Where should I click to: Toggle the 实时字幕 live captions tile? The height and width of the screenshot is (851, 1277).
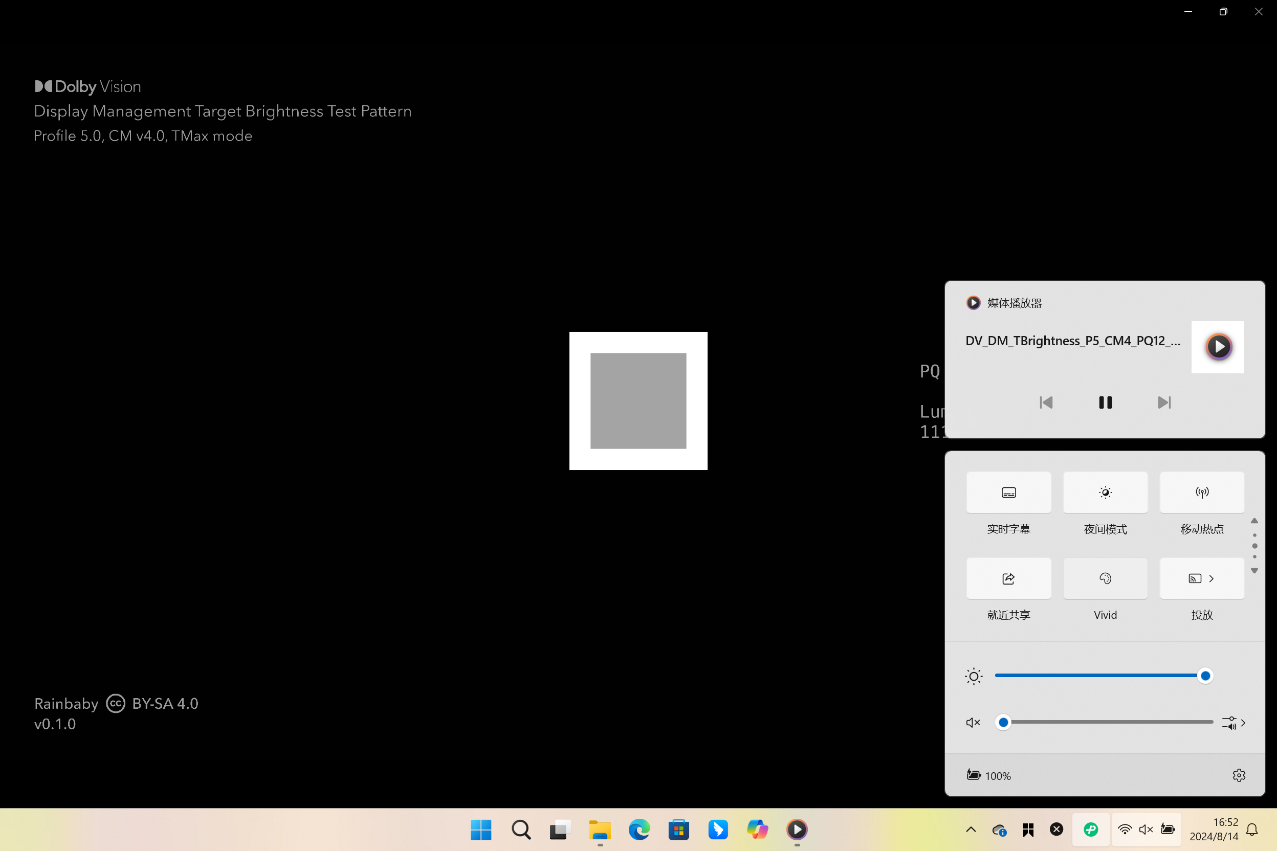(x=1008, y=493)
